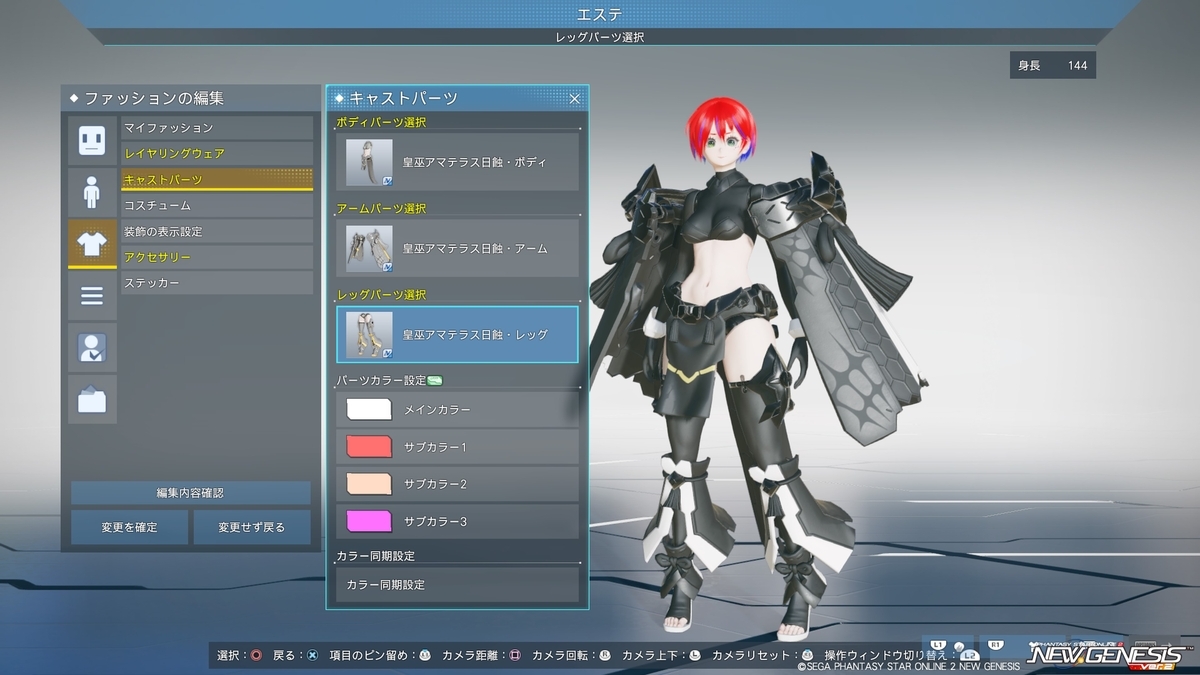Click the カメラ回転 hint icon
The image size is (1200, 675).
click(x=604, y=655)
